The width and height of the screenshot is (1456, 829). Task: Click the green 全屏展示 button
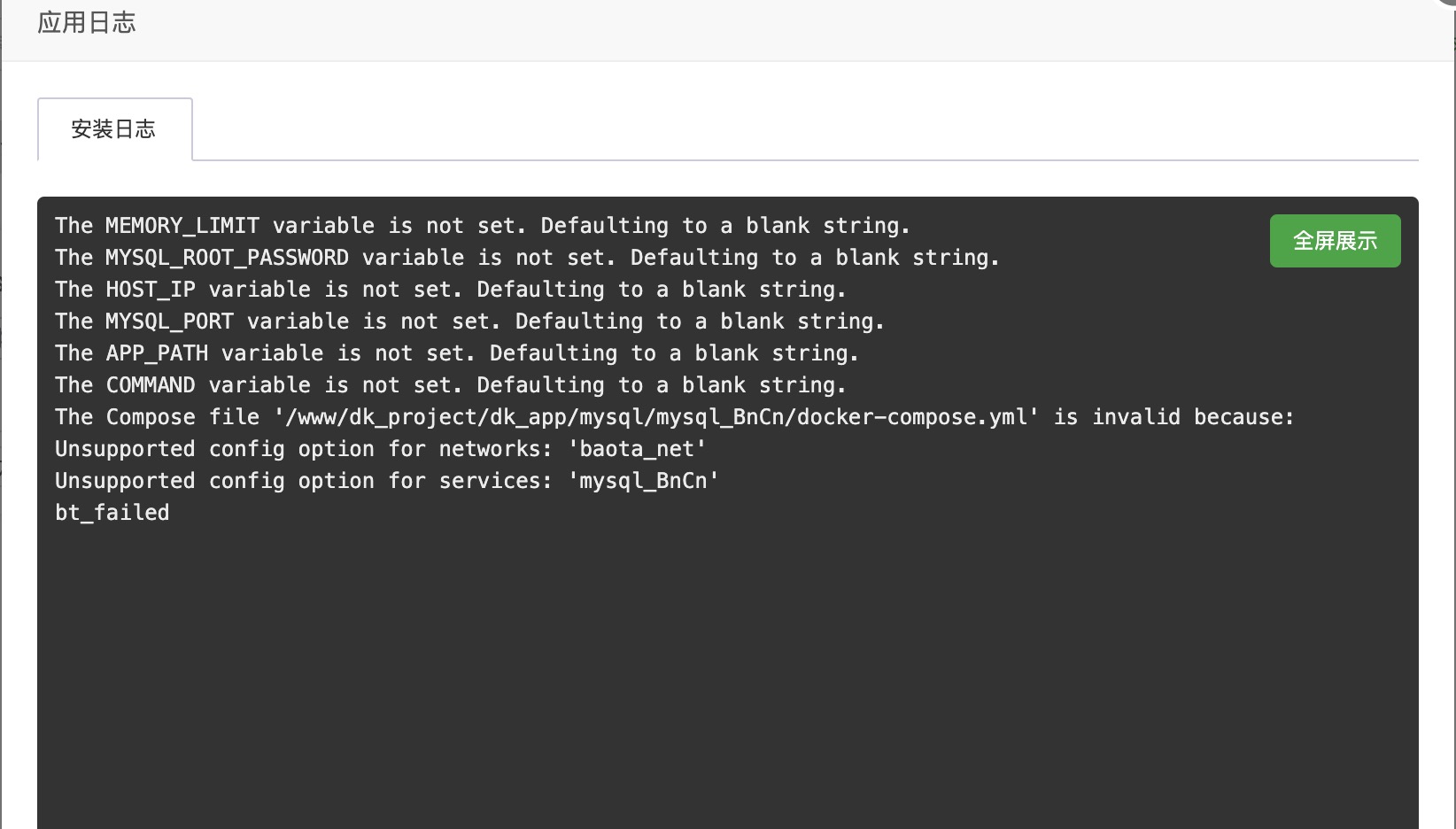click(1335, 241)
